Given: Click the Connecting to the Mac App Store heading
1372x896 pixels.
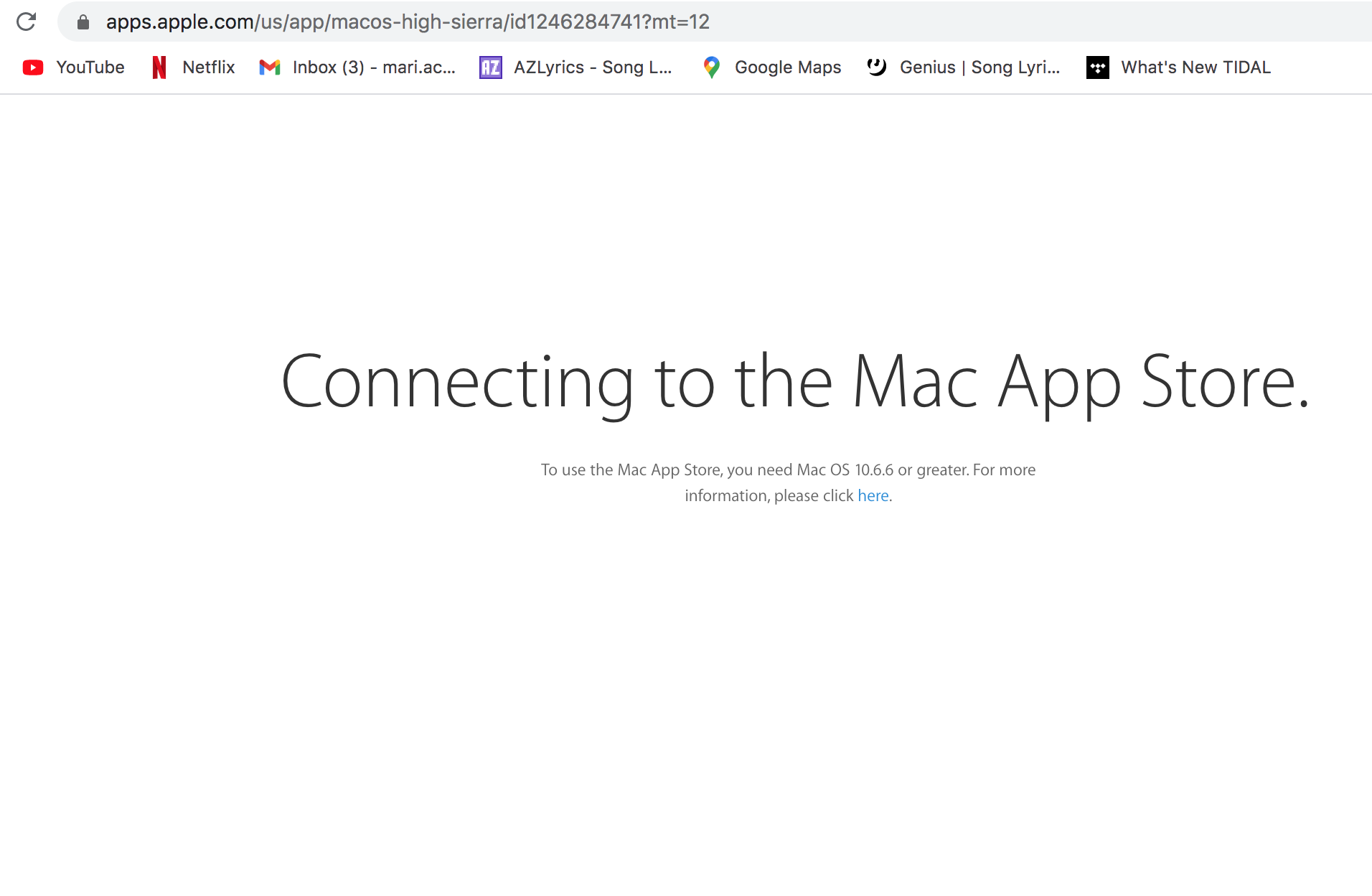Looking at the screenshot, I should pyautogui.click(x=795, y=383).
